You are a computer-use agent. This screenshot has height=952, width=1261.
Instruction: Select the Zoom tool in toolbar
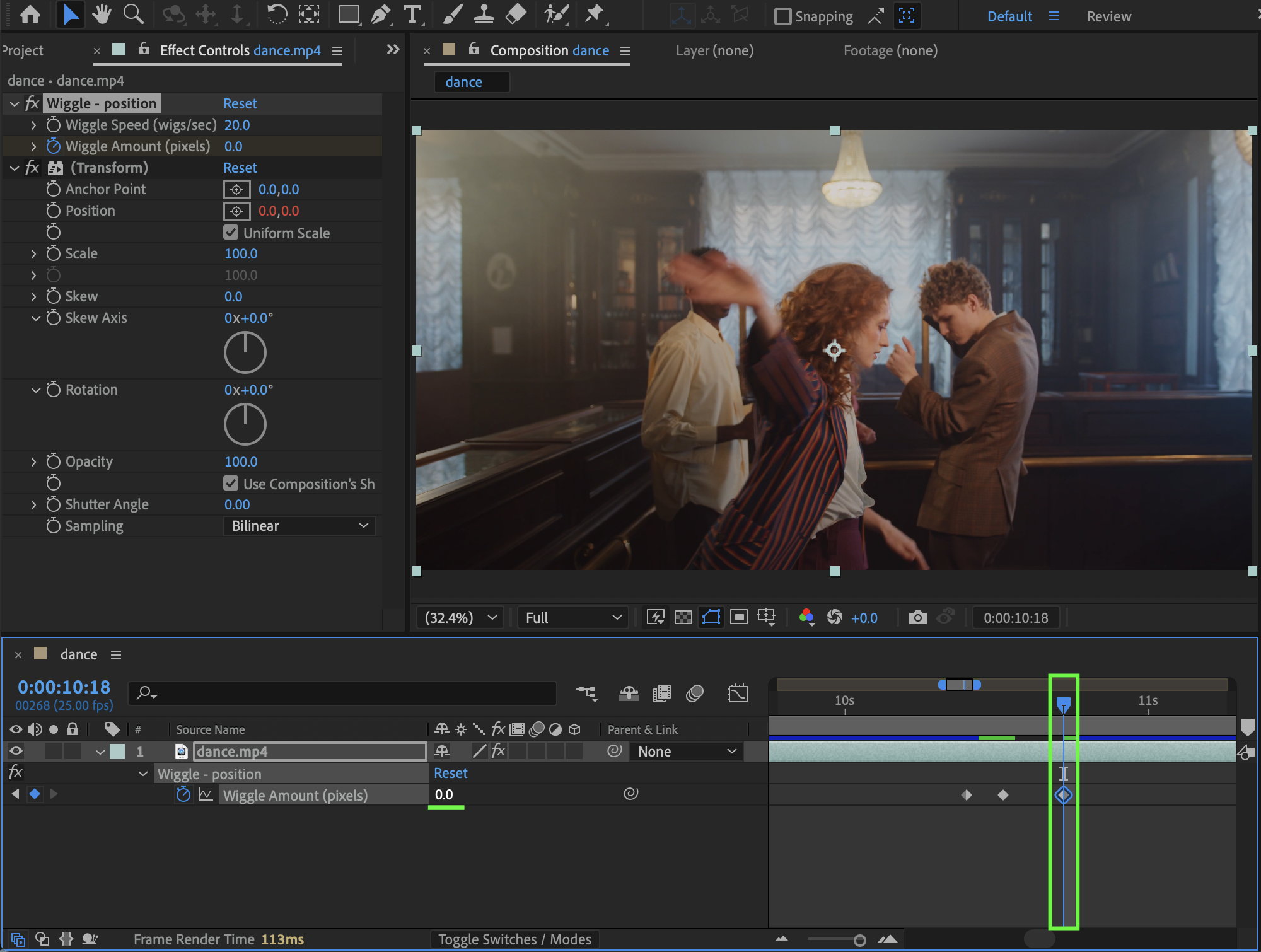(x=133, y=14)
